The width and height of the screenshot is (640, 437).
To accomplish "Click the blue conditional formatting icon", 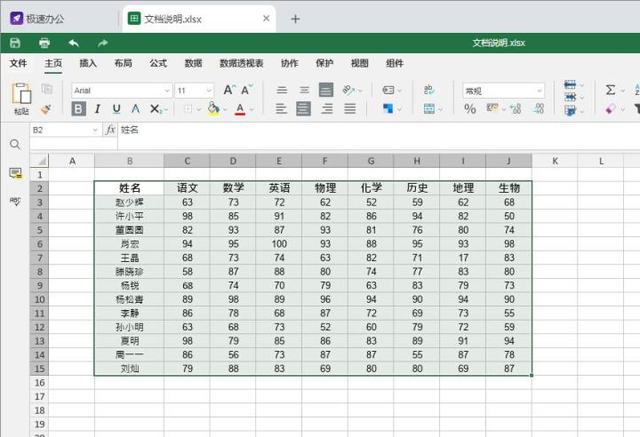I will click(x=388, y=109).
